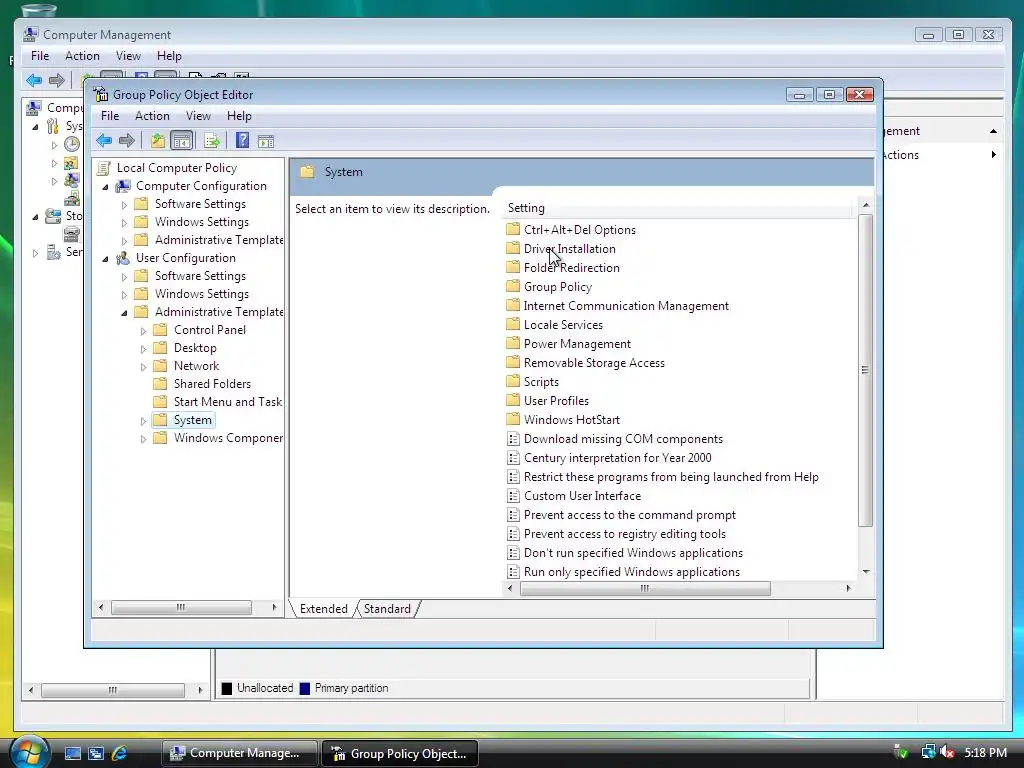The image size is (1024, 768).
Task: Click Local Computer Policy root icon
Action: click(x=103, y=168)
